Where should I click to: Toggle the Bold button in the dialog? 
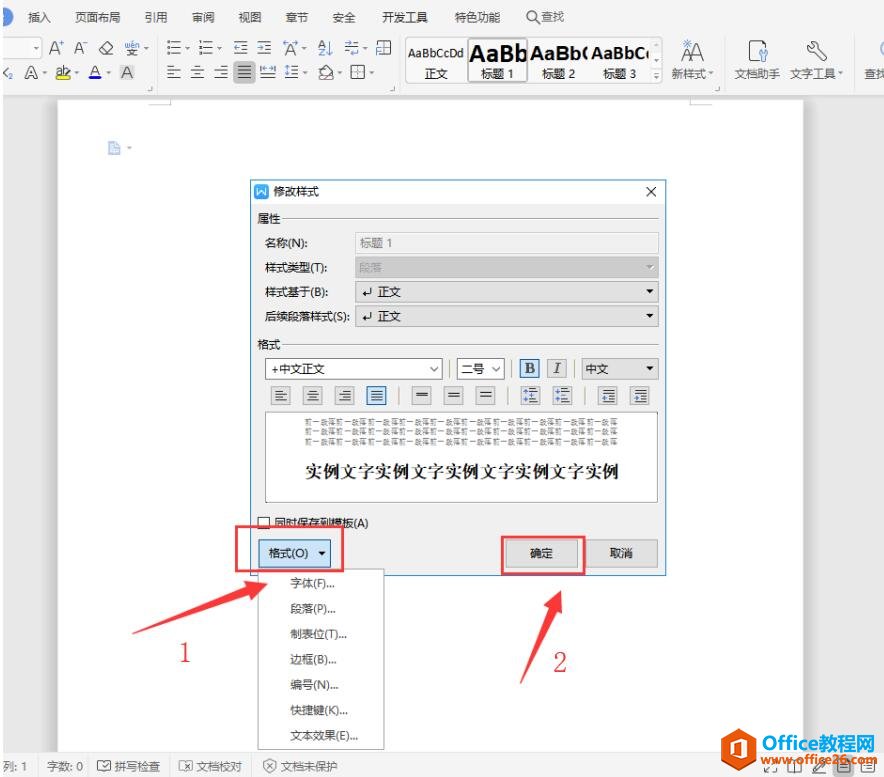[x=529, y=369]
